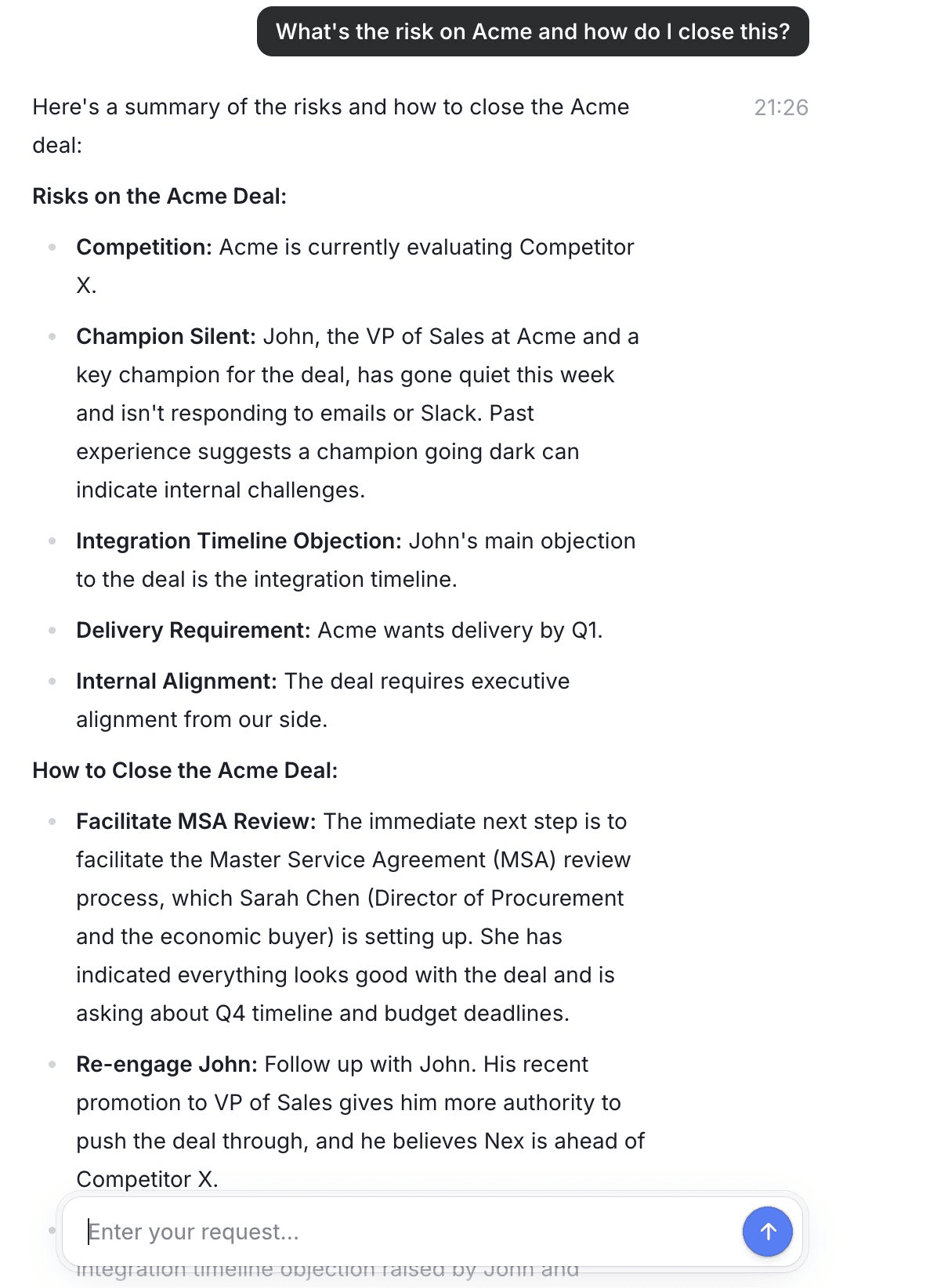The width and height of the screenshot is (937, 1288).
Task: Click inside the Enter your request field
Action: pyautogui.click(x=313, y=1231)
